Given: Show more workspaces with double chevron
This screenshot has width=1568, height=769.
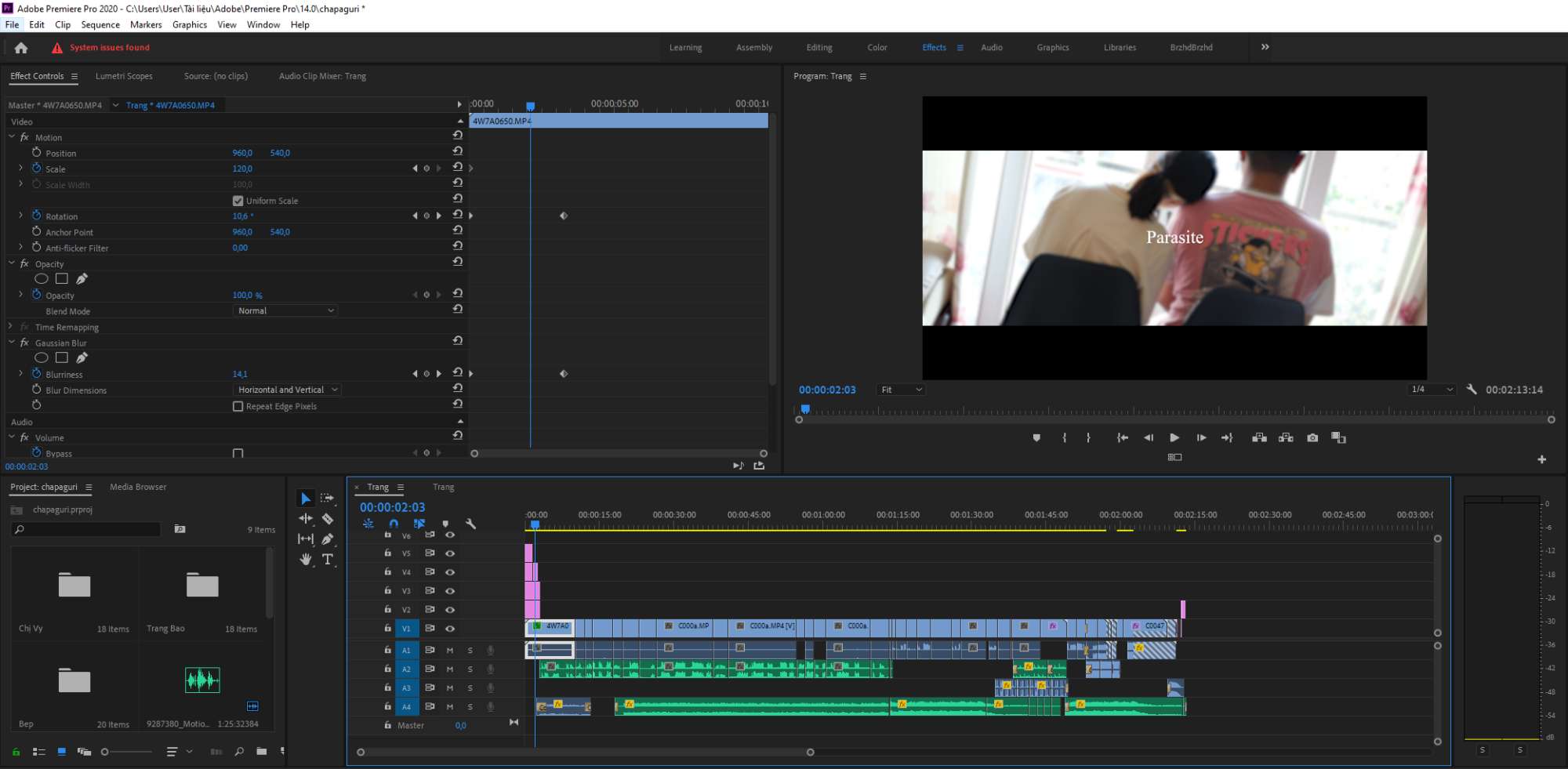Looking at the screenshot, I should pyautogui.click(x=1265, y=47).
